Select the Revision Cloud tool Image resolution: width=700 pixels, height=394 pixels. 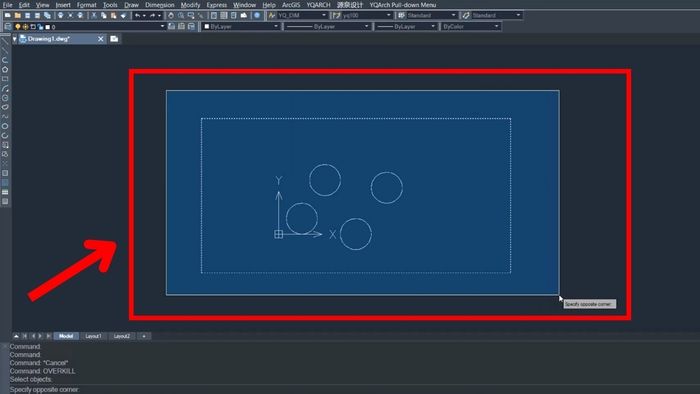pyautogui.click(x=5, y=107)
